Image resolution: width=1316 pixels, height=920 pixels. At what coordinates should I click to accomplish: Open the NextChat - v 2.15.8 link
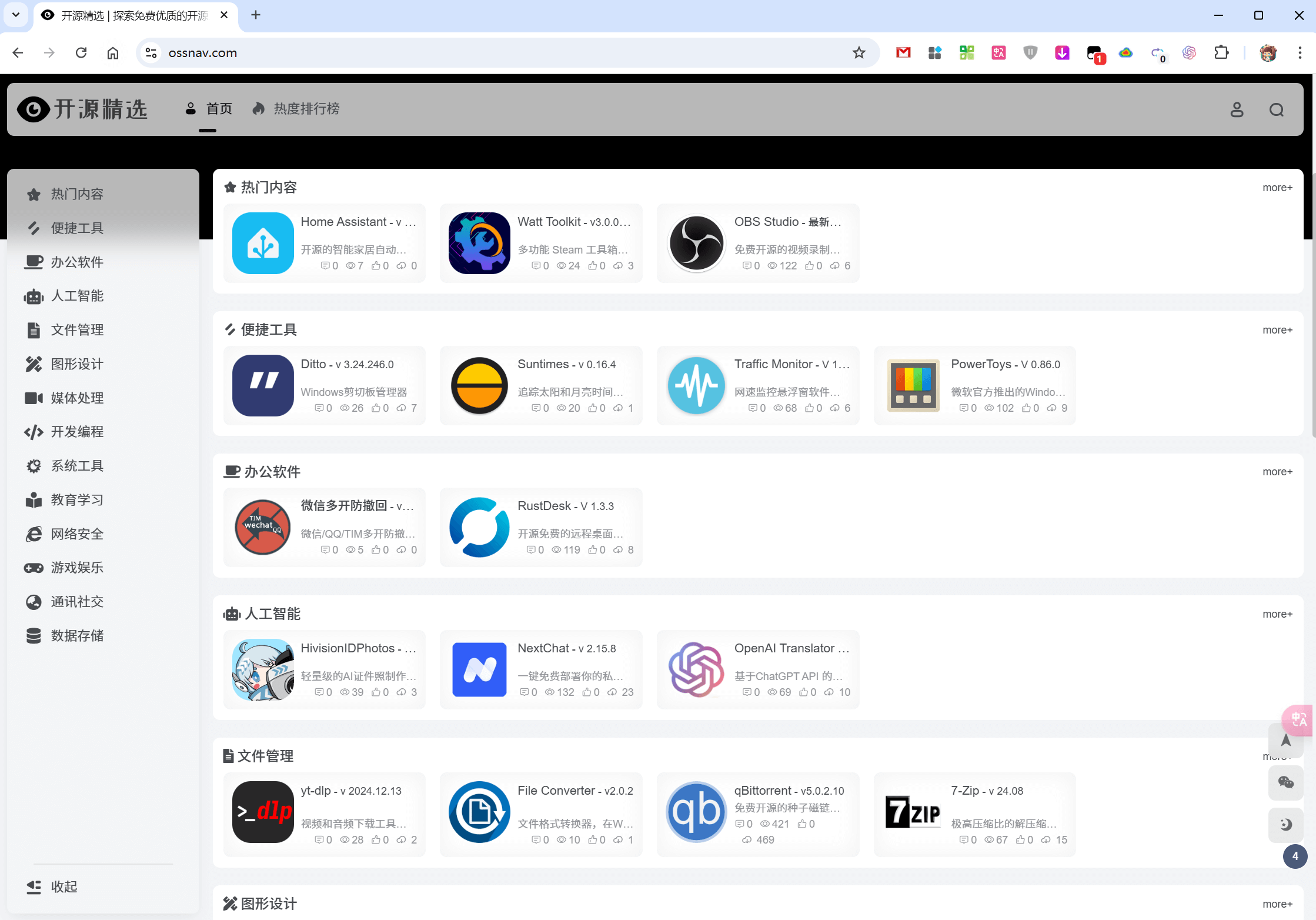point(566,648)
